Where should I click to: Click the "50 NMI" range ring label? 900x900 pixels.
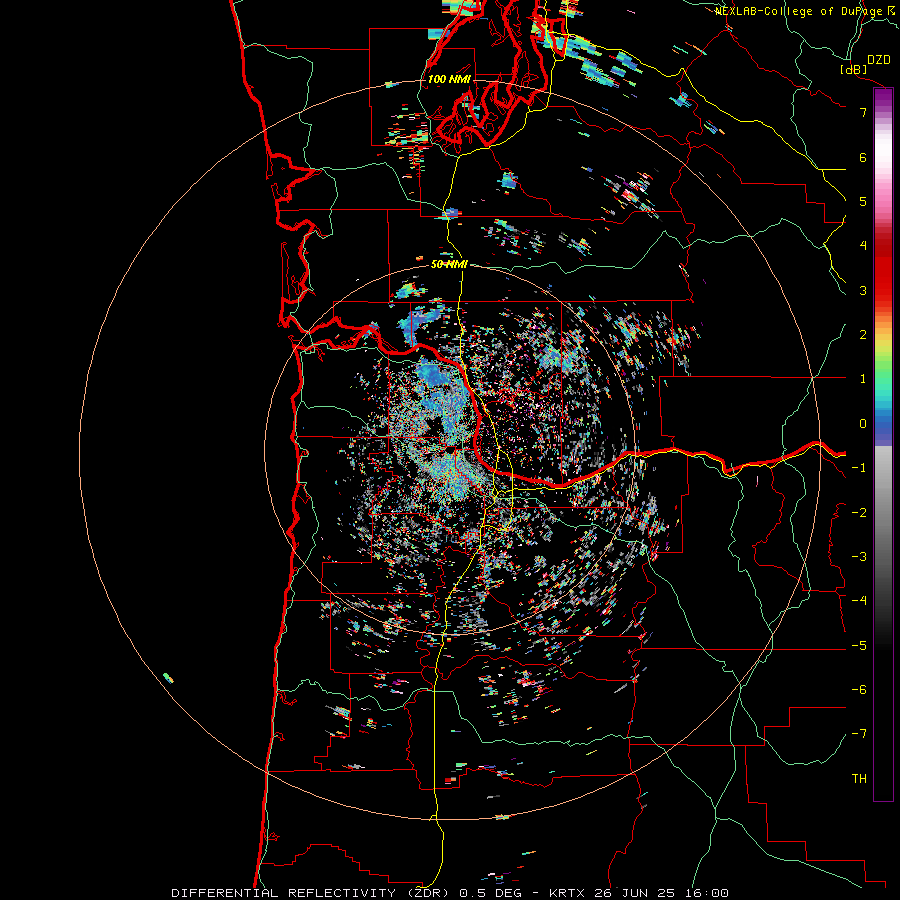point(449,264)
